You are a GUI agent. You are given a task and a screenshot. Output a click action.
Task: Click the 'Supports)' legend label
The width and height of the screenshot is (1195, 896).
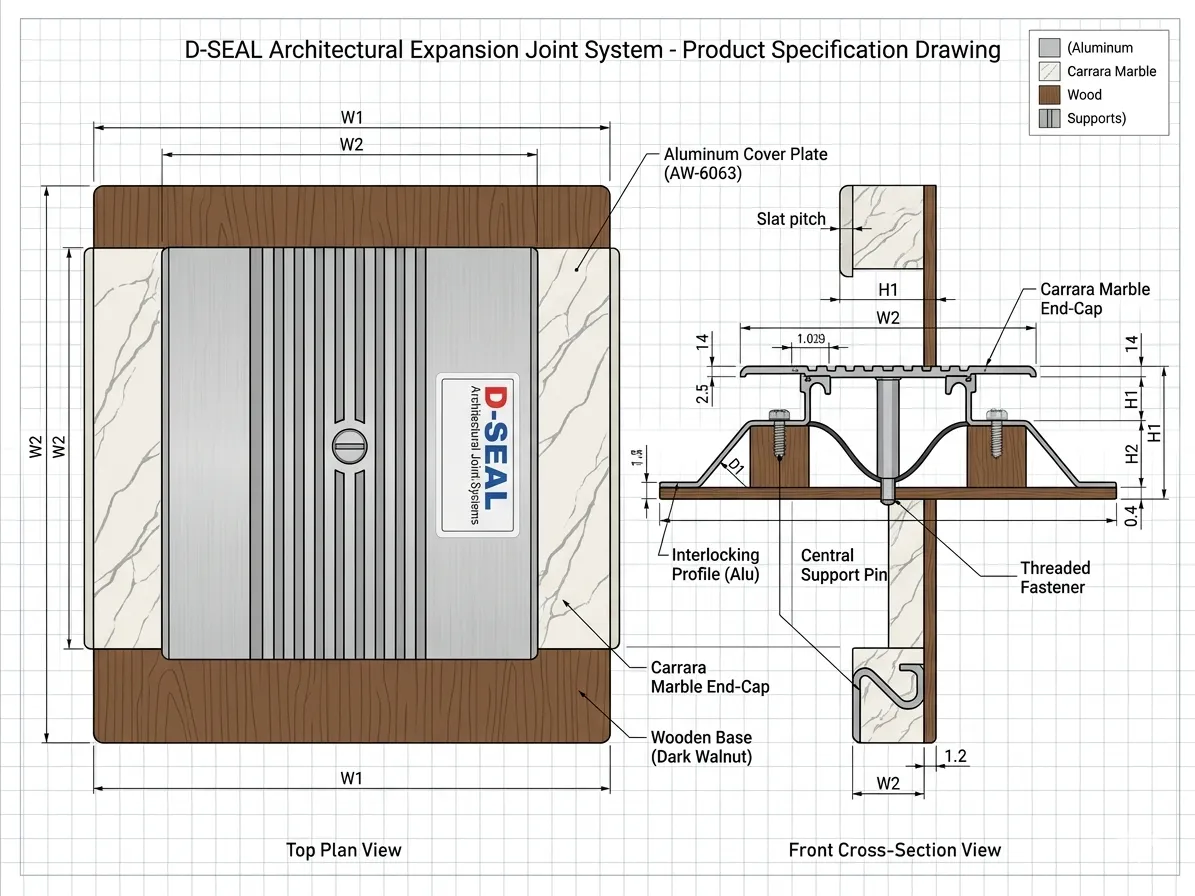1096,118
